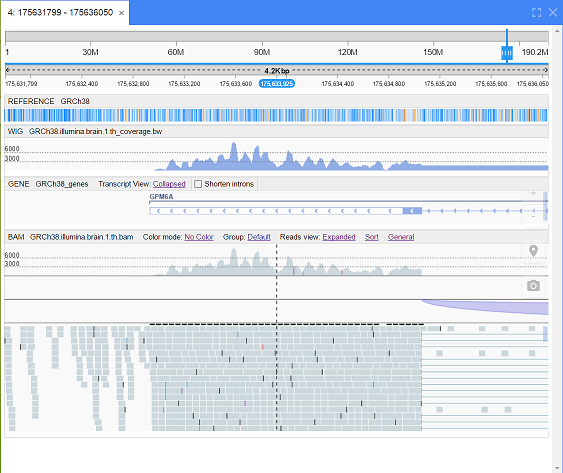Image resolution: width=563 pixels, height=473 pixels.
Task: Click the 30M mark on chromosome ruler
Action: tap(90, 52)
